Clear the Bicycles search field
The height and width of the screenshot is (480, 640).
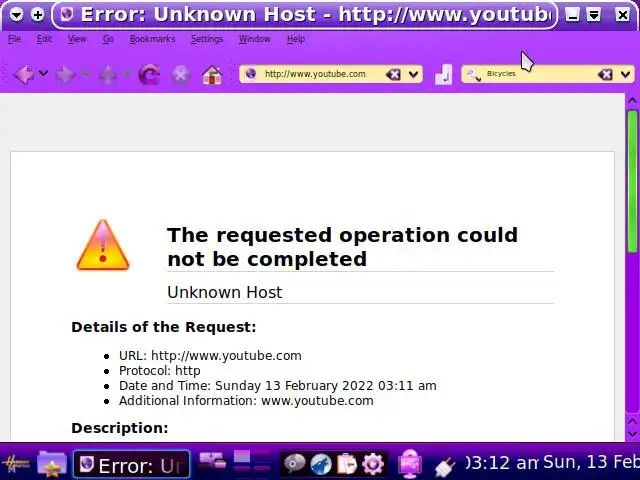[x=605, y=74]
